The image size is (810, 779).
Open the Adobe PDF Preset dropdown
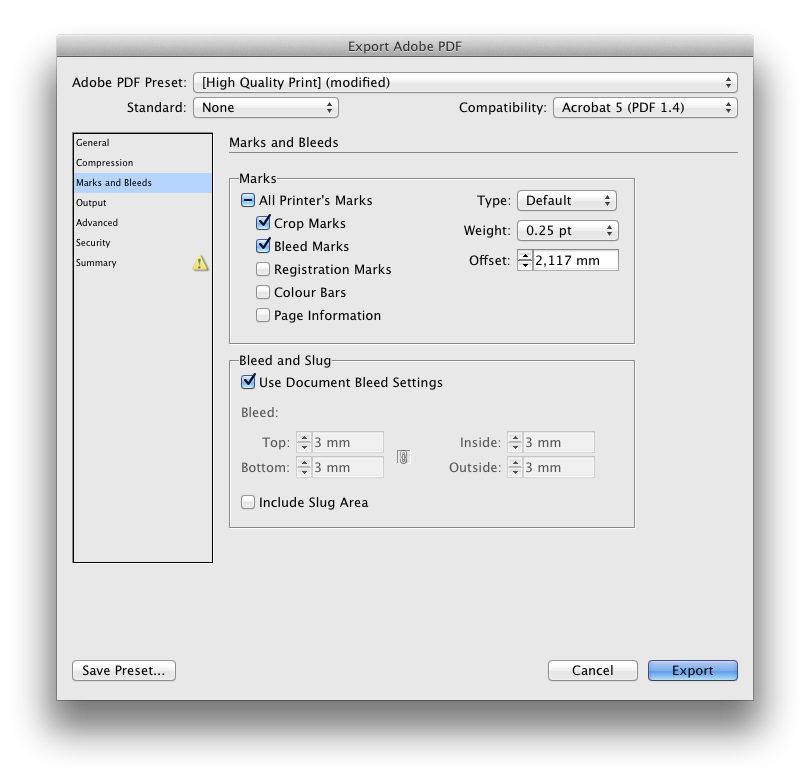pyautogui.click(x=465, y=83)
